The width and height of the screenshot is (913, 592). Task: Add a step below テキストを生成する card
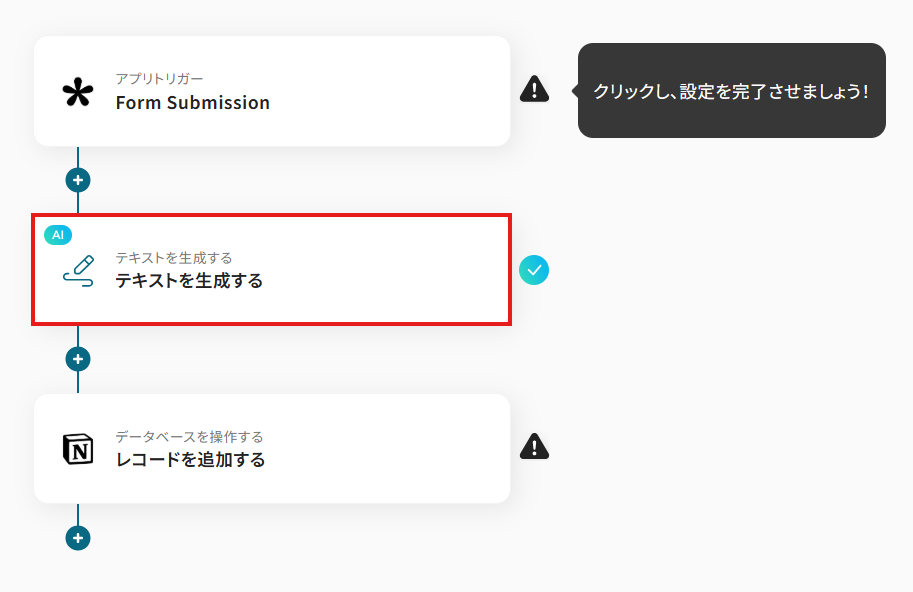tap(78, 359)
